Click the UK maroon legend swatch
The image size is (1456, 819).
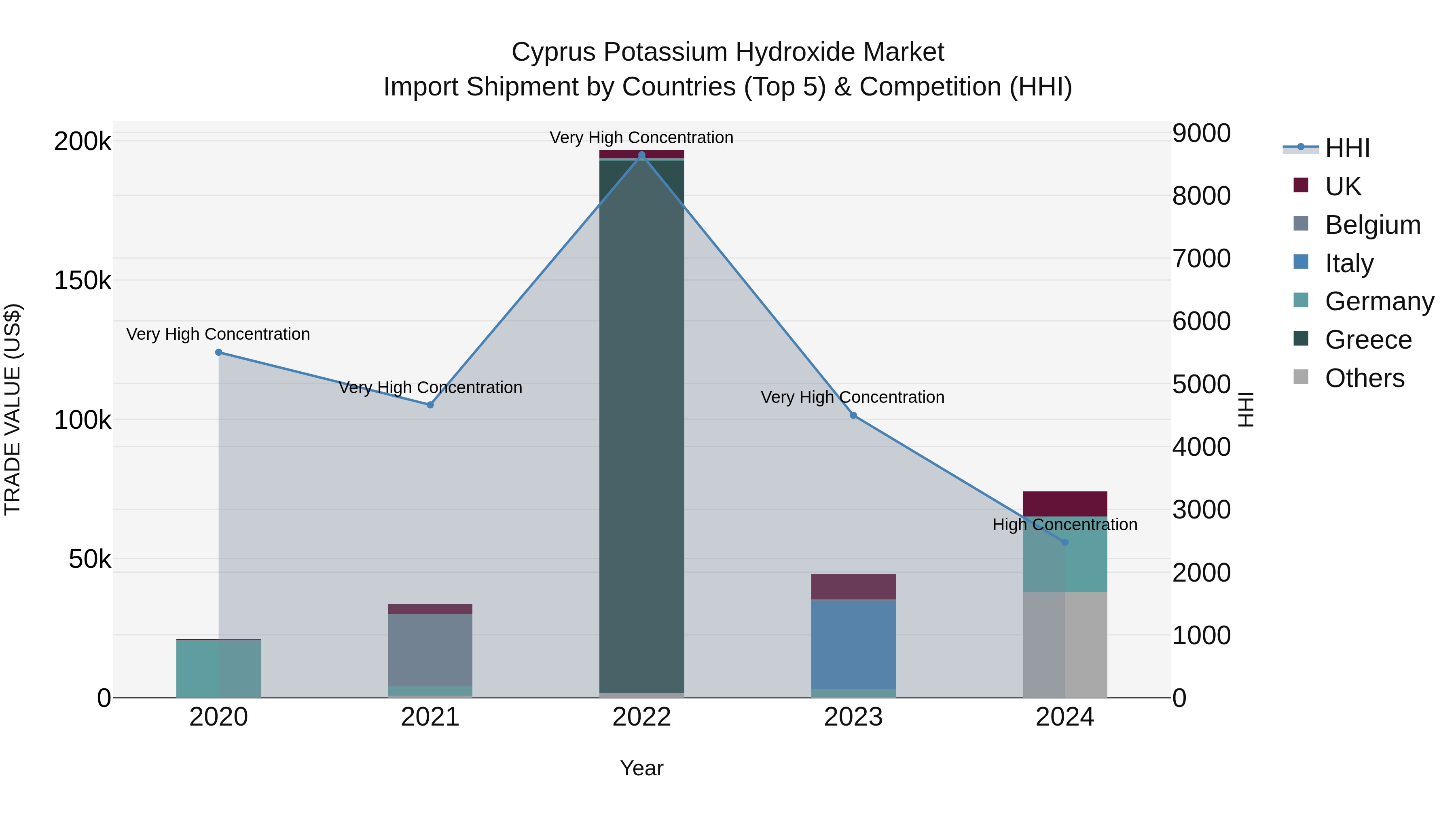[x=1301, y=185]
